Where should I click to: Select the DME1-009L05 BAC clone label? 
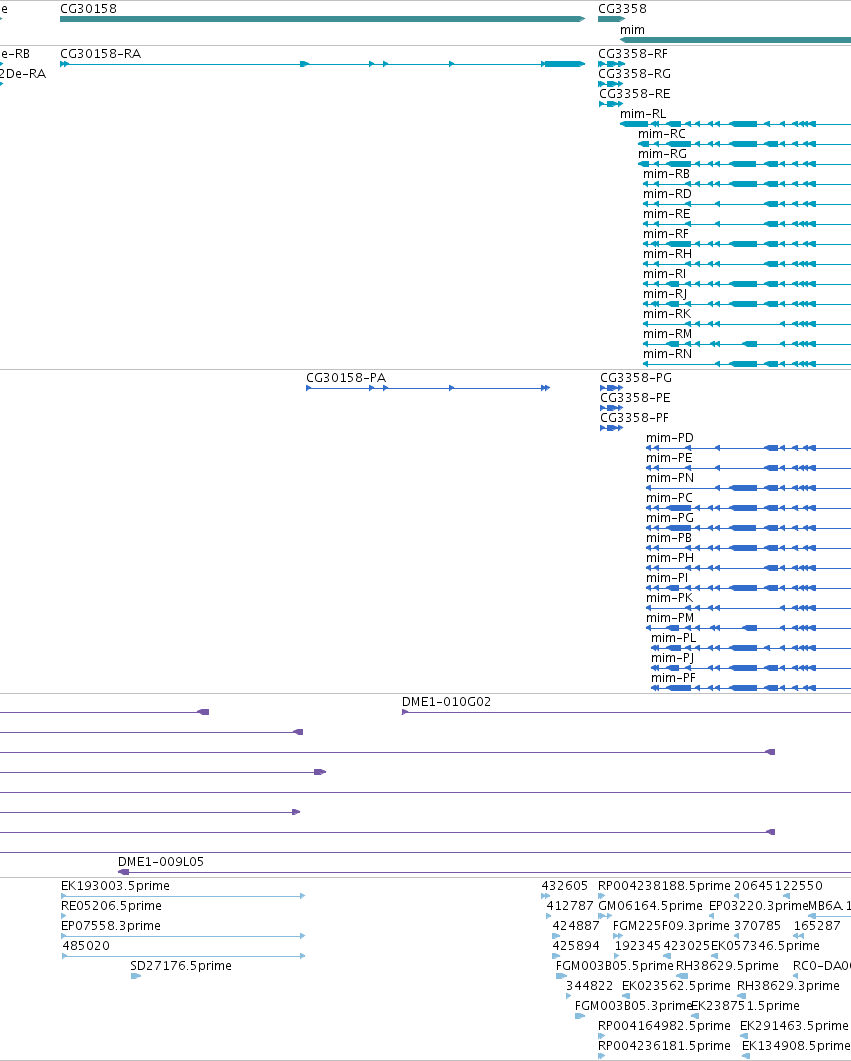click(161, 861)
